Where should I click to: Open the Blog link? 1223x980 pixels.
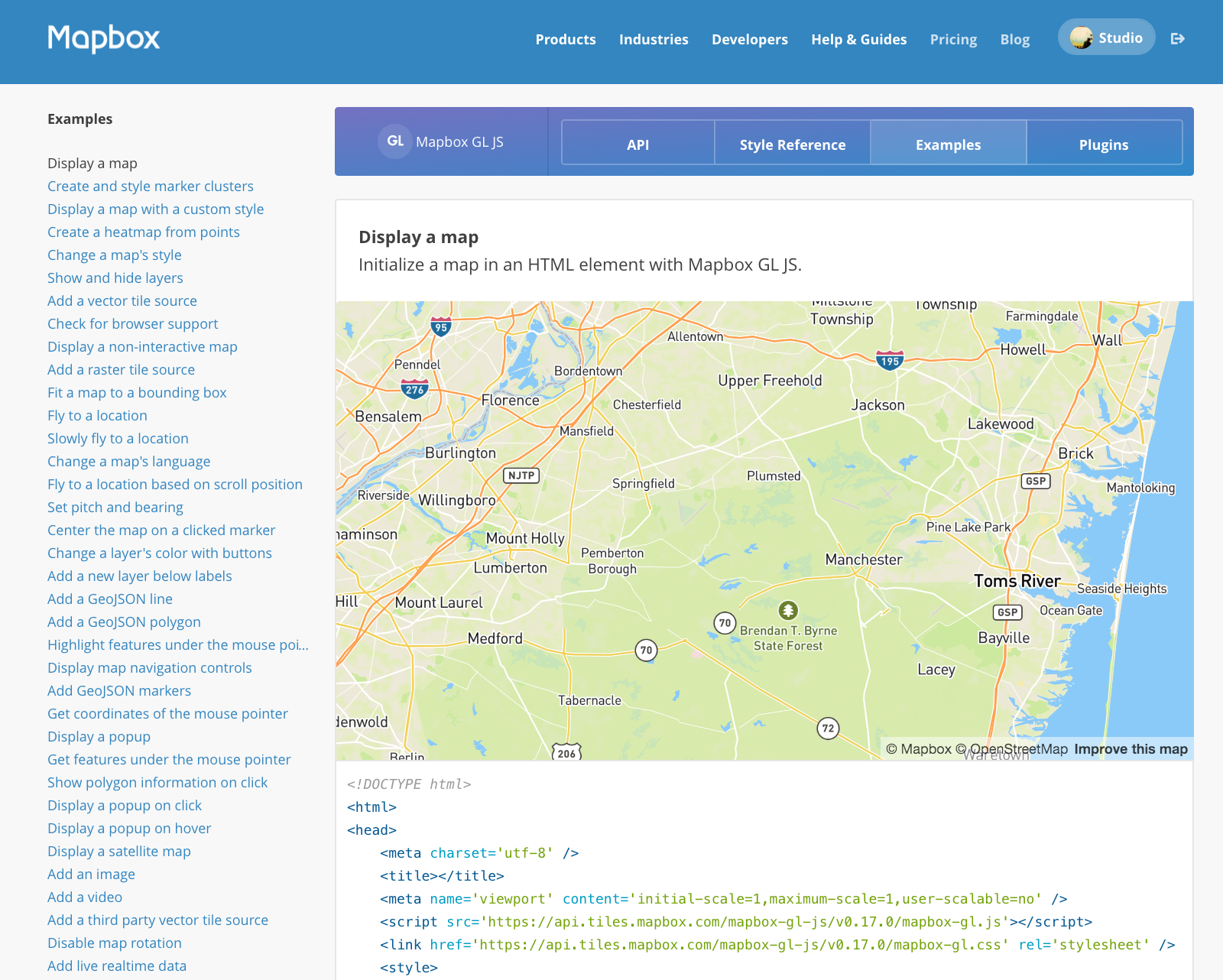coord(1015,39)
